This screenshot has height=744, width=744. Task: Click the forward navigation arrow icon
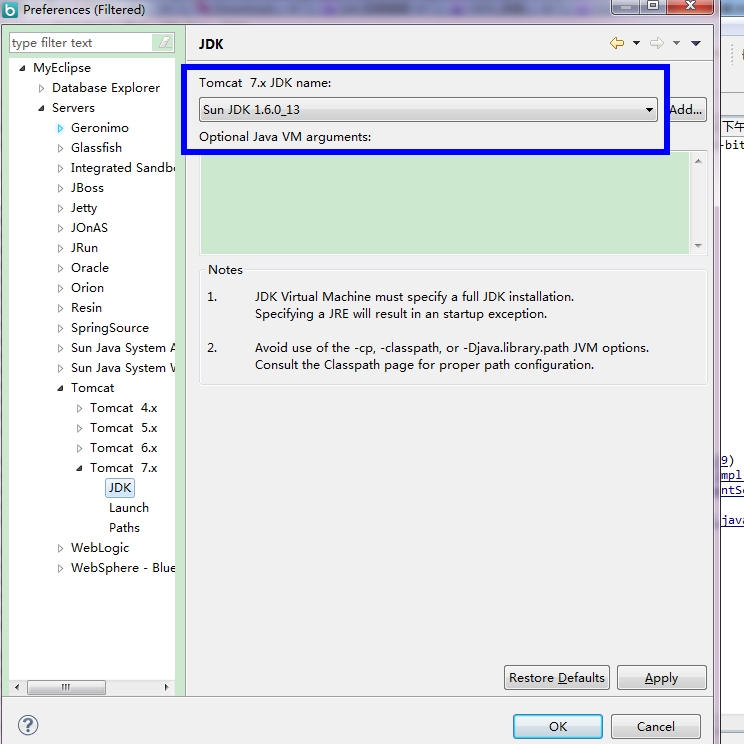pyautogui.click(x=657, y=43)
